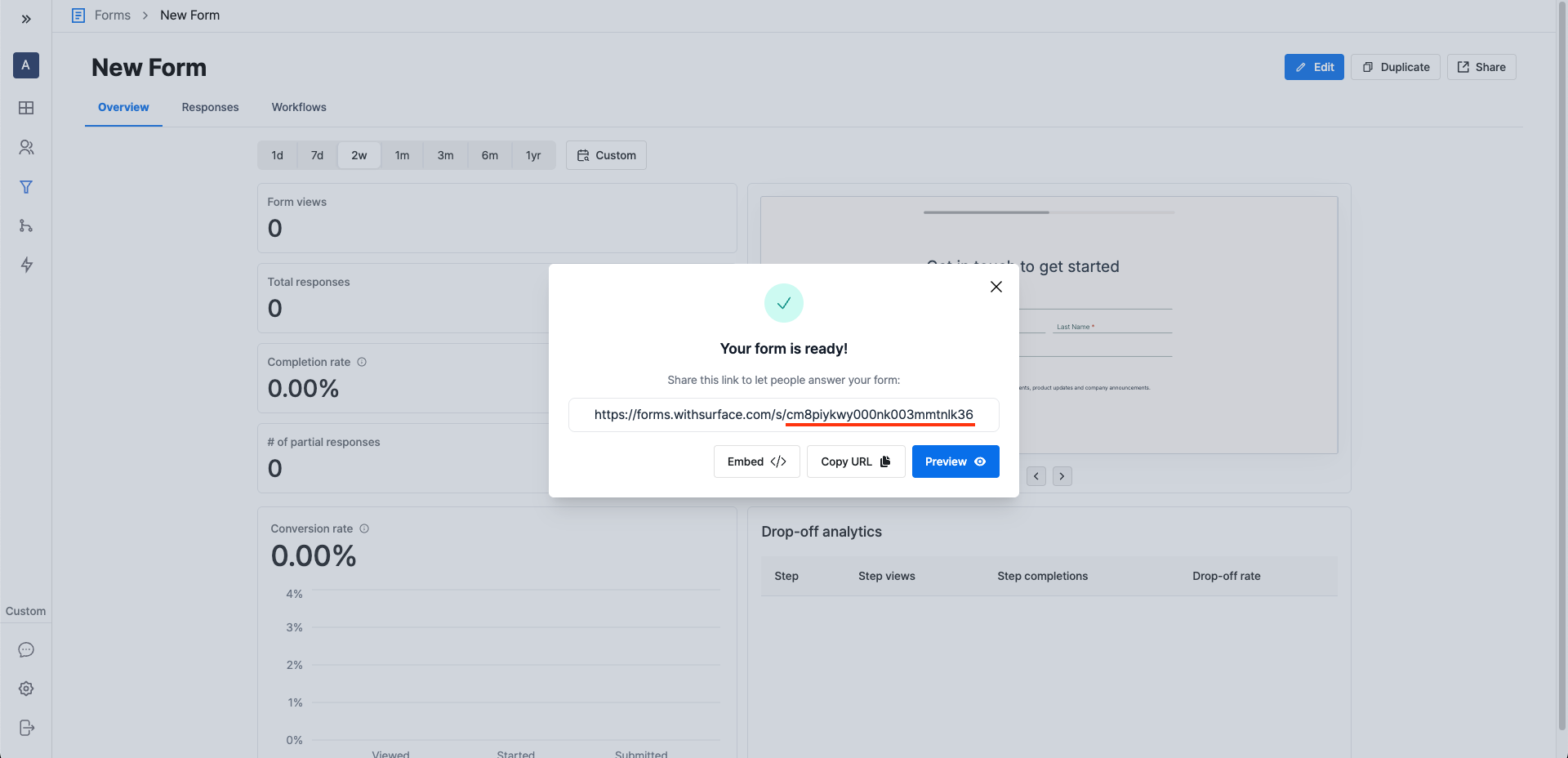
Task: Open the Forms grid icon in sidebar
Action: click(x=26, y=108)
